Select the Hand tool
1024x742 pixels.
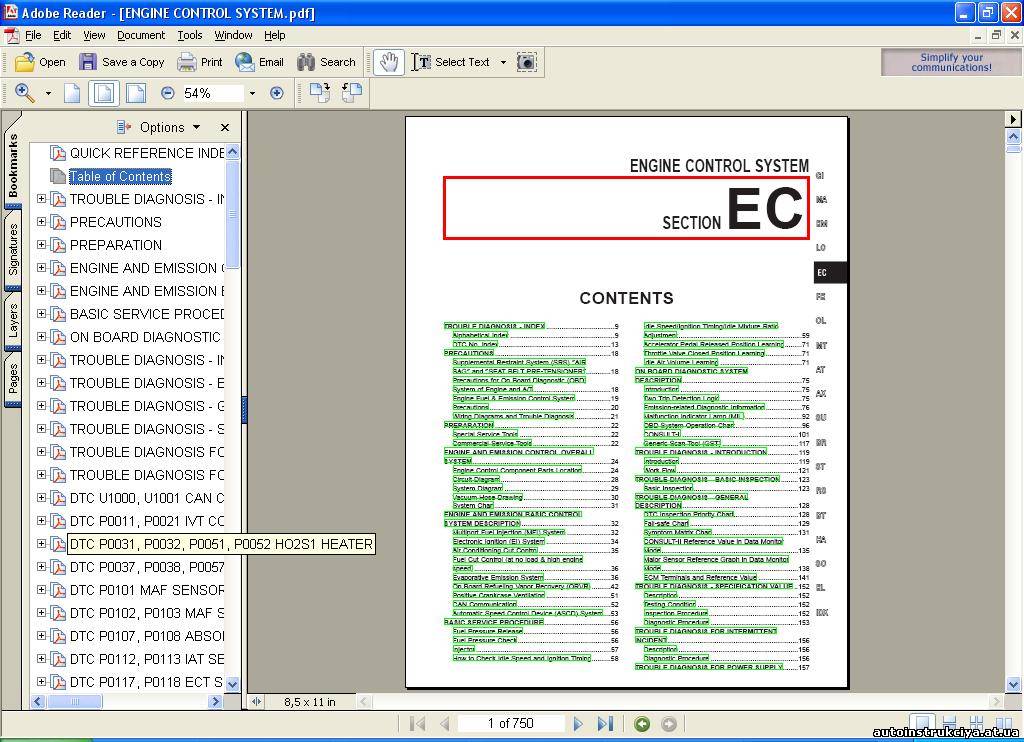389,62
